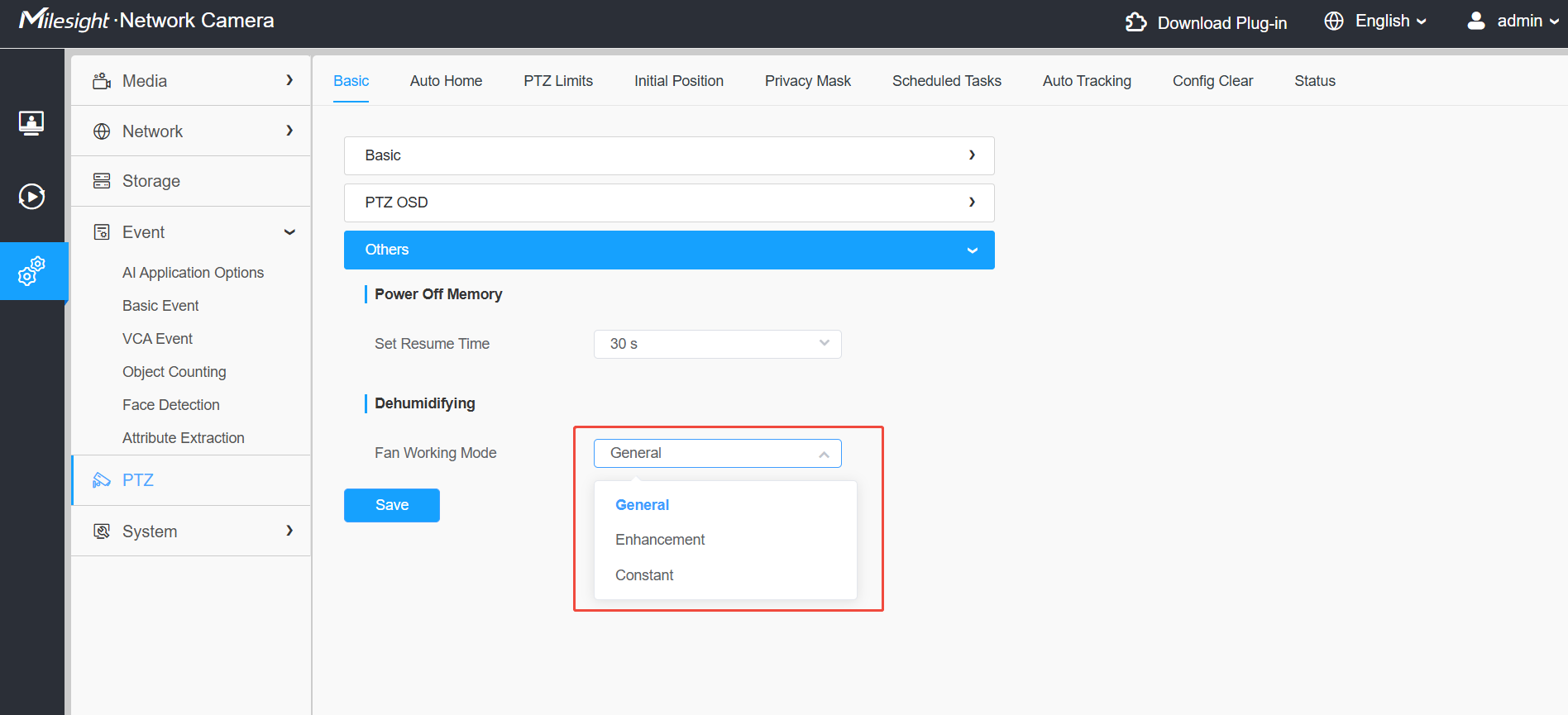Open the Face Detection submenu item
The width and height of the screenshot is (1568, 715).
click(171, 405)
